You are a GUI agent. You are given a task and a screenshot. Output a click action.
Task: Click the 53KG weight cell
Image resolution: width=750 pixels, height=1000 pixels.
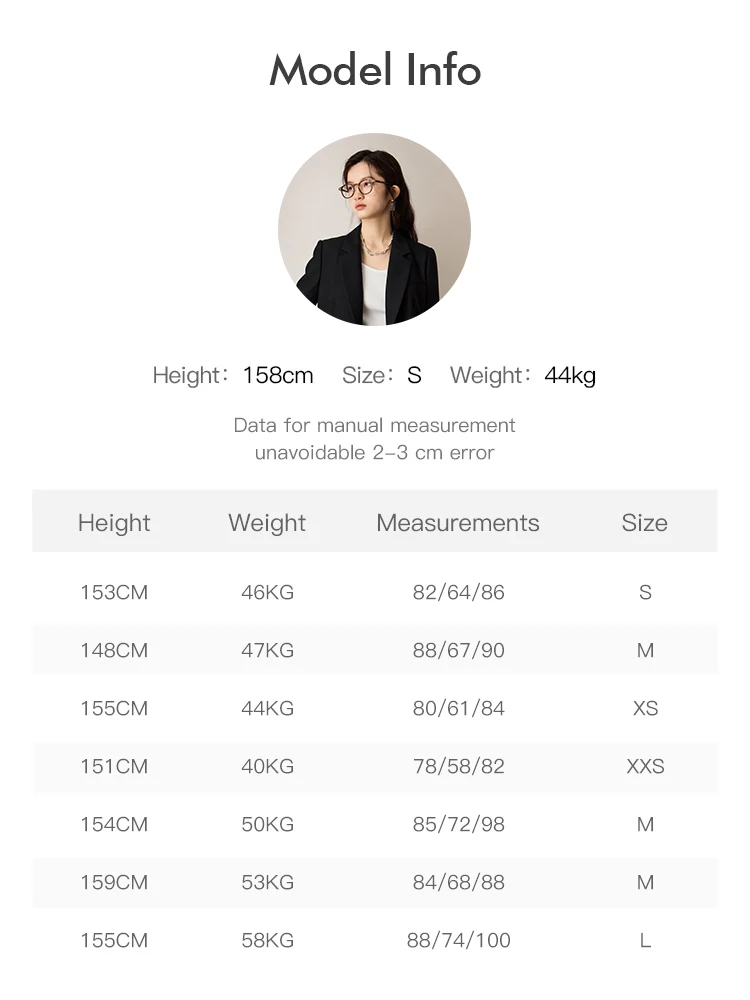click(267, 882)
